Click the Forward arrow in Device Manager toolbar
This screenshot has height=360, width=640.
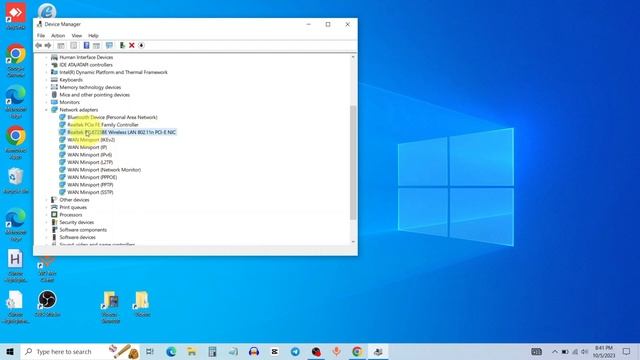[x=48, y=45]
